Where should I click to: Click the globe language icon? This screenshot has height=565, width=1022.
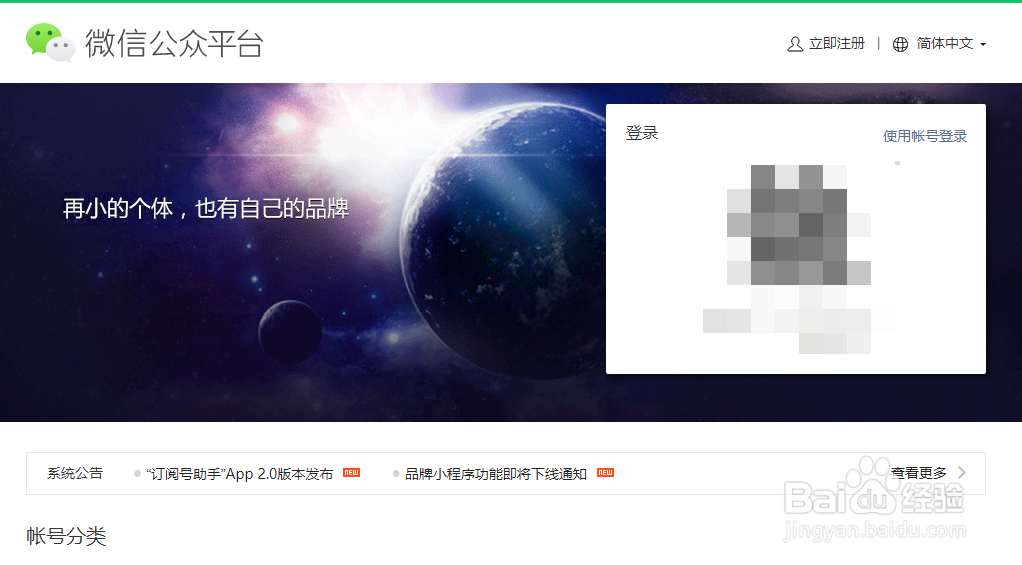900,44
